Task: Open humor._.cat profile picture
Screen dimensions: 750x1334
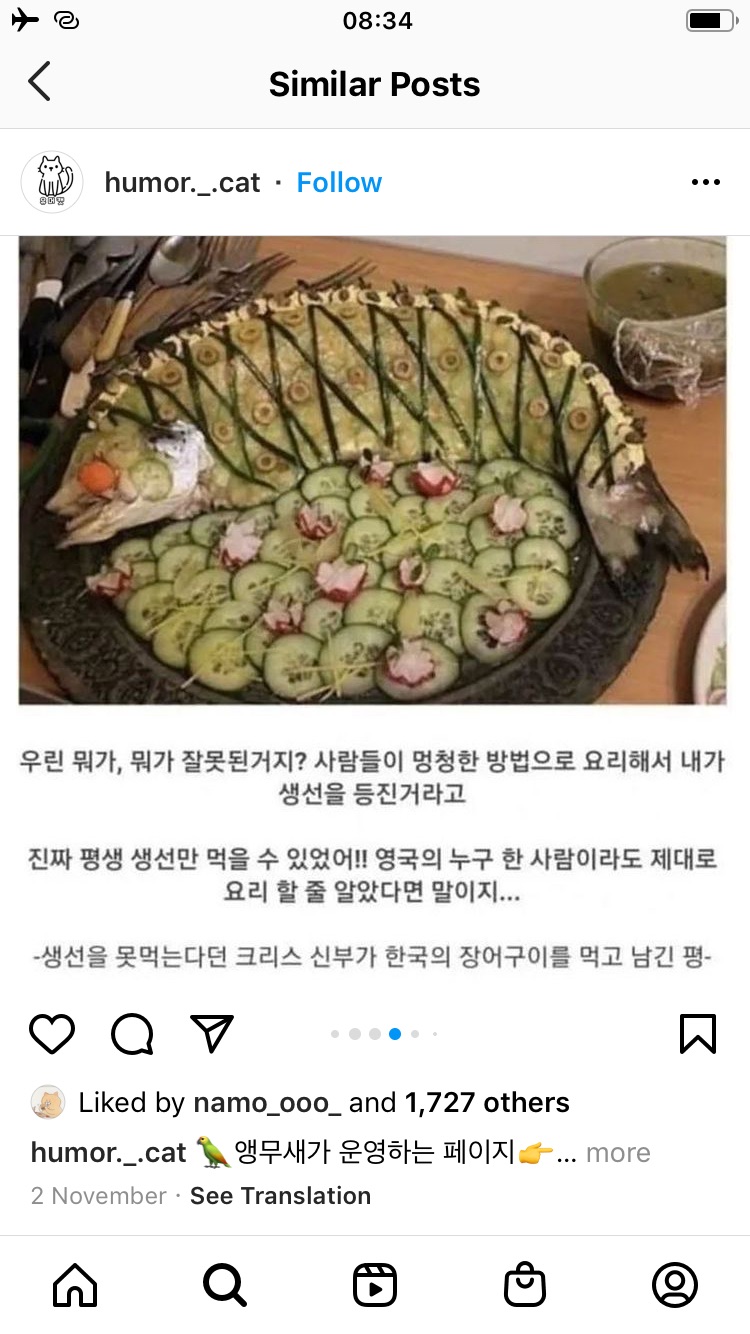Action: (52, 182)
